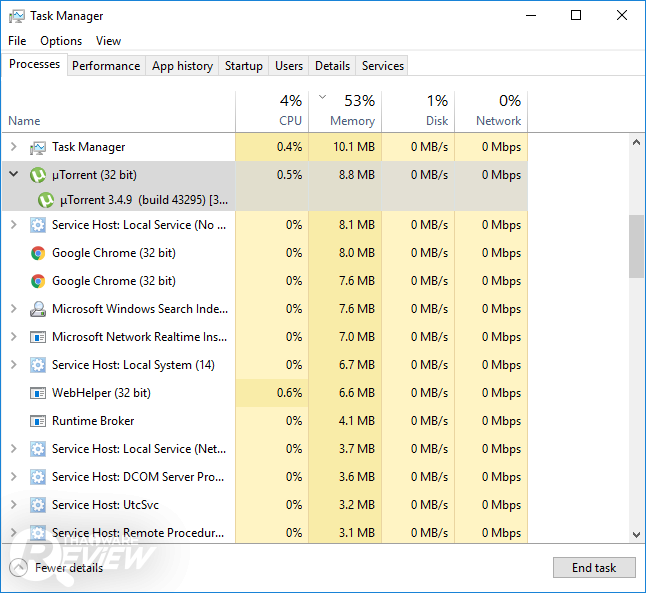Screen dimensions: 646x593
Task: Click Fewer details toggle button
Action: pyautogui.click(x=56, y=568)
